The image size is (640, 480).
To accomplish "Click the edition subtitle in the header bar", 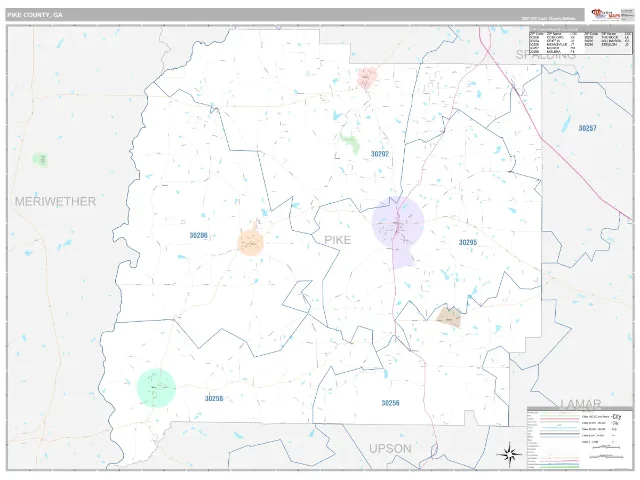I will coord(548,19).
